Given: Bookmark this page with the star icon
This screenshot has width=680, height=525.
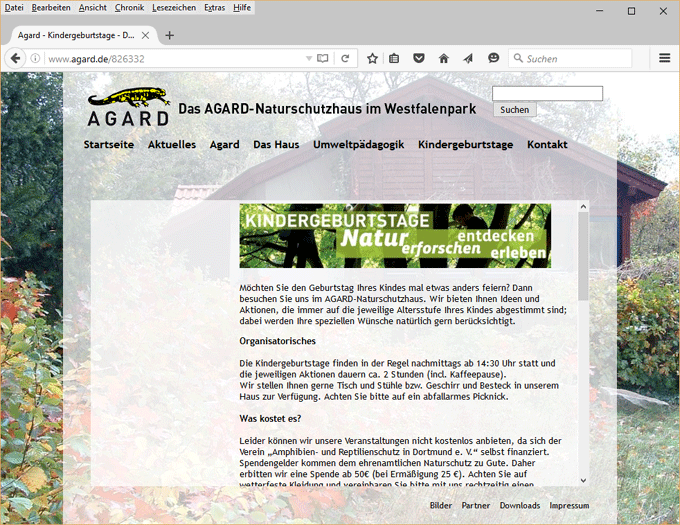Looking at the screenshot, I should coord(372,59).
